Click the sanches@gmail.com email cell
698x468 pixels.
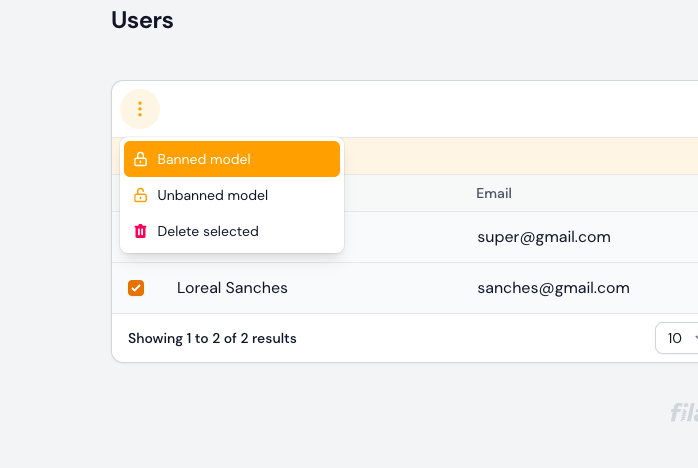click(553, 288)
